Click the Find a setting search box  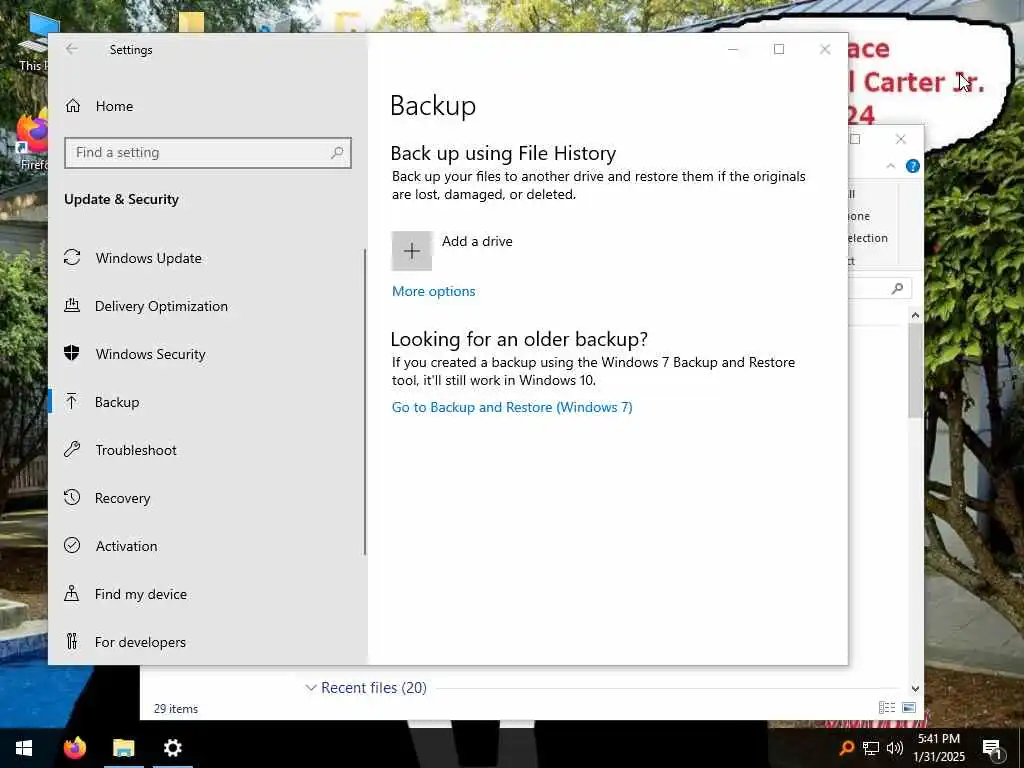[208, 153]
